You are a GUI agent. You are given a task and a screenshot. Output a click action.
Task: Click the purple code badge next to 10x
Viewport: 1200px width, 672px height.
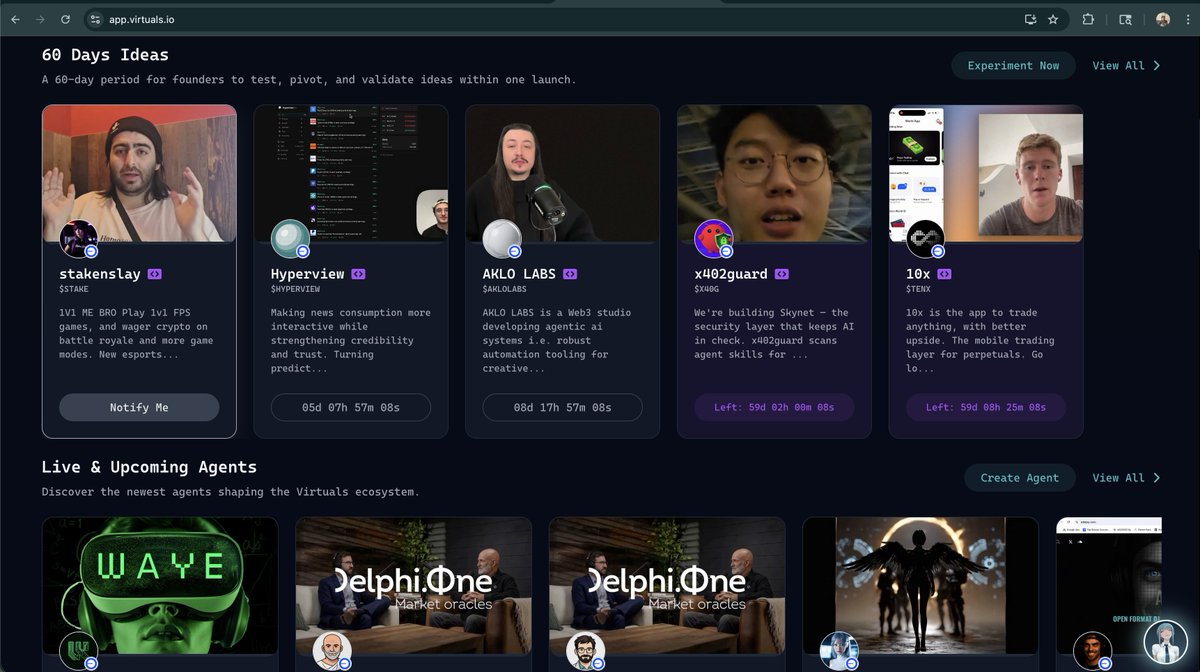(x=944, y=274)
